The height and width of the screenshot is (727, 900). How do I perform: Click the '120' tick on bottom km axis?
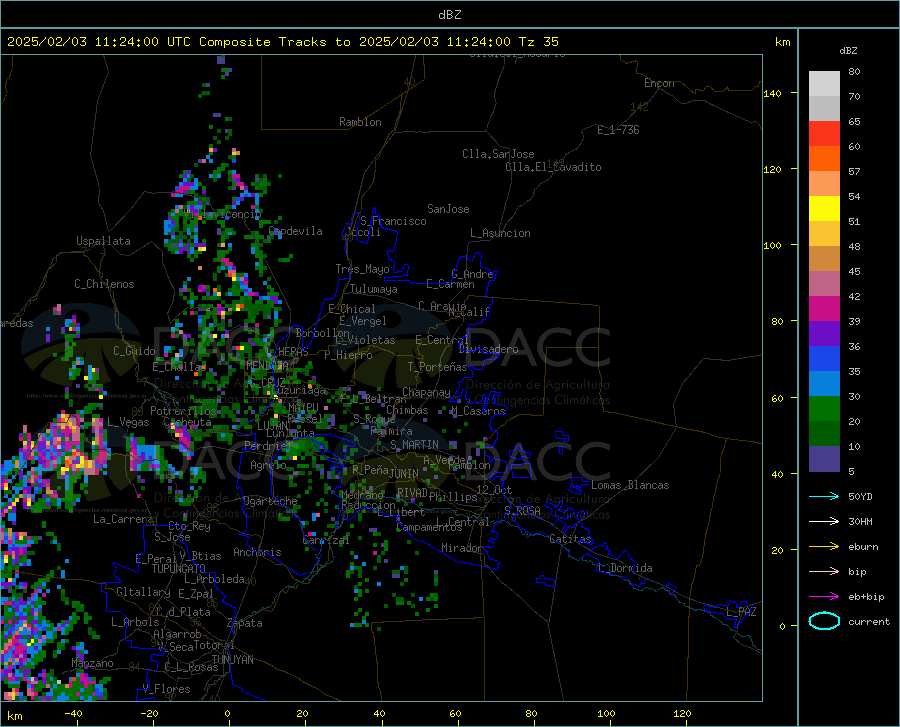click(682, 713)
